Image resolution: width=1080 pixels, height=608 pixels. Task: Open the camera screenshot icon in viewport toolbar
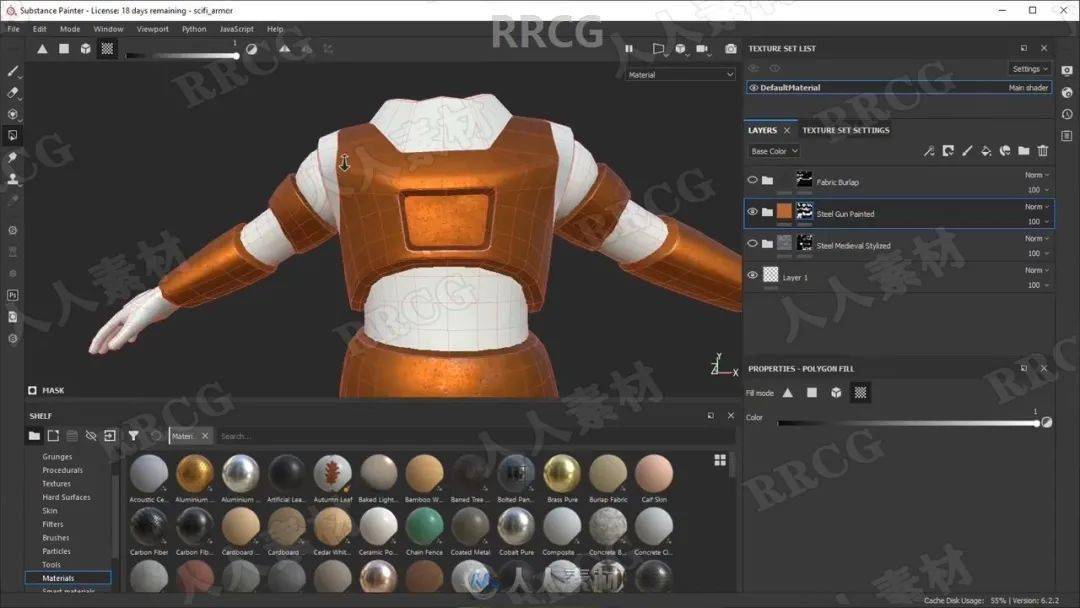coord(731,48)
